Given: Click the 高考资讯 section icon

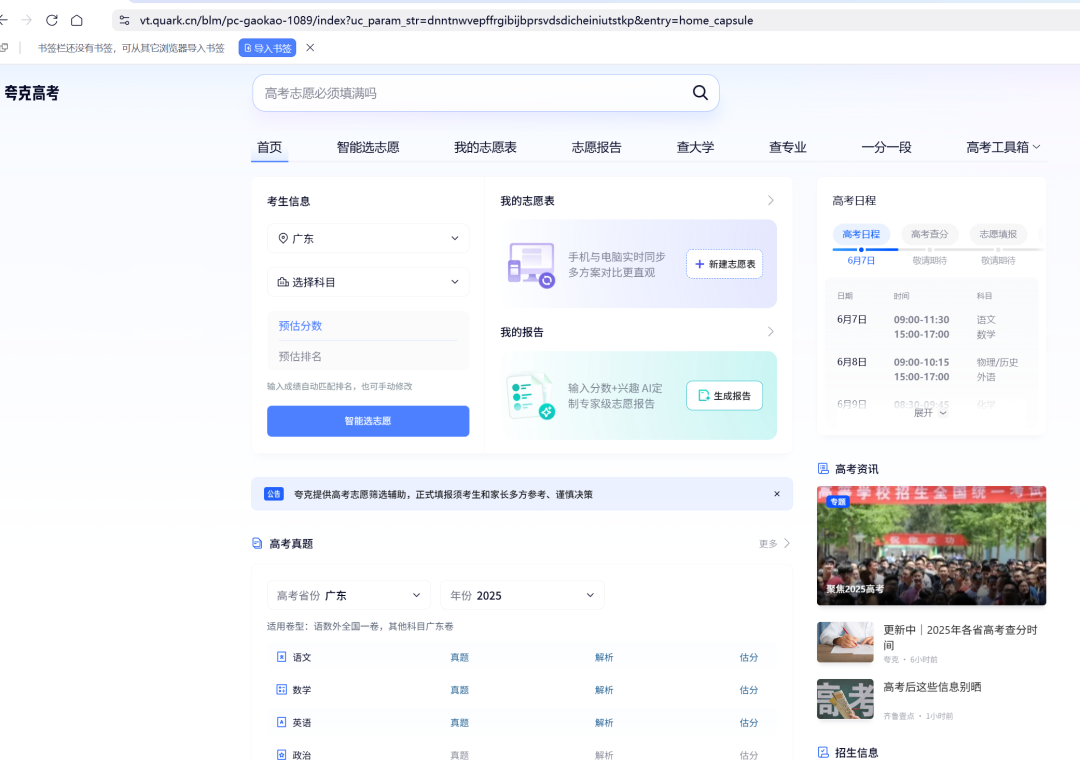Looking at the screenshot, I should point(823,468).
